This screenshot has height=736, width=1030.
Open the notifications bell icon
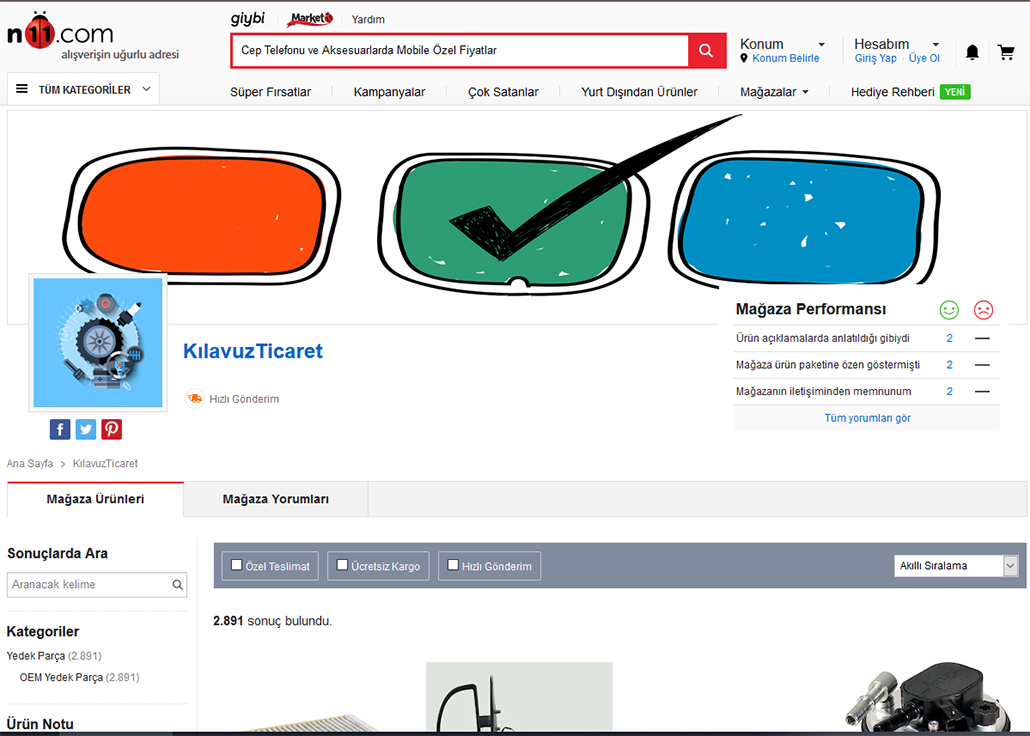[972, 52]
